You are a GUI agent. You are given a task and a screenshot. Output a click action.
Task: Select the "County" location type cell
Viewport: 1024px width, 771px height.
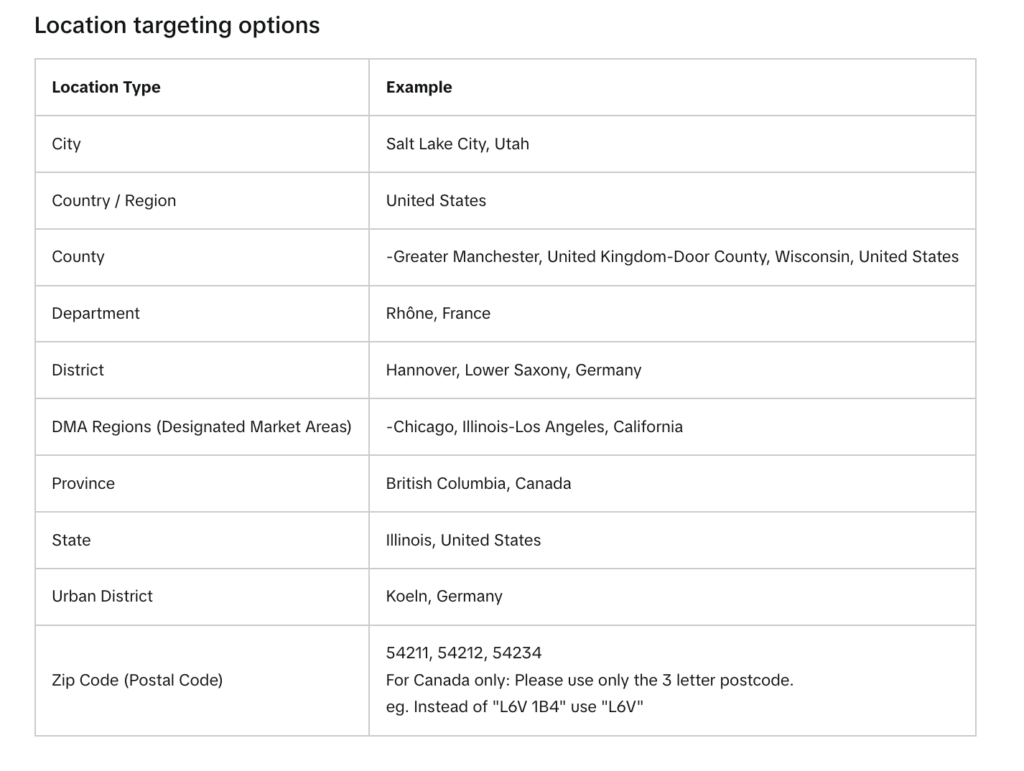[78, 257]
